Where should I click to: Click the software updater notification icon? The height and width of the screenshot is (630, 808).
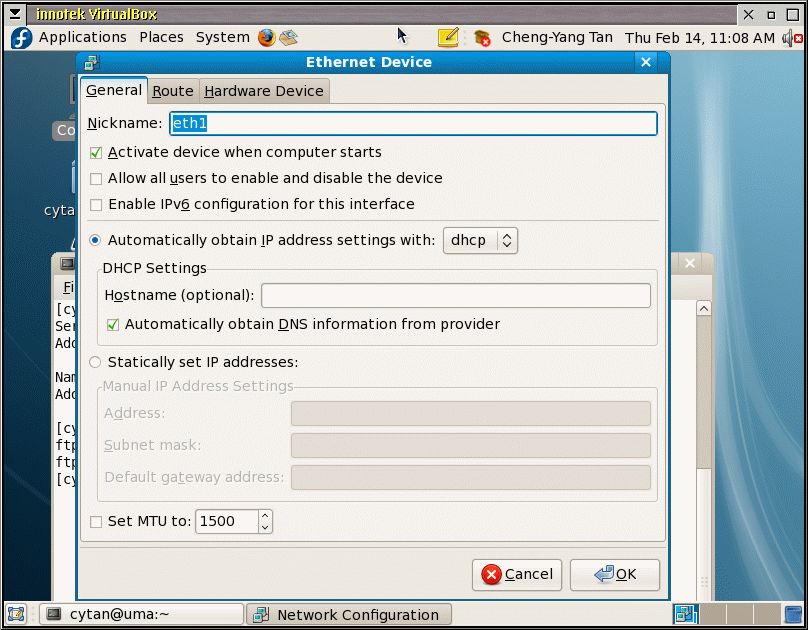483,38
